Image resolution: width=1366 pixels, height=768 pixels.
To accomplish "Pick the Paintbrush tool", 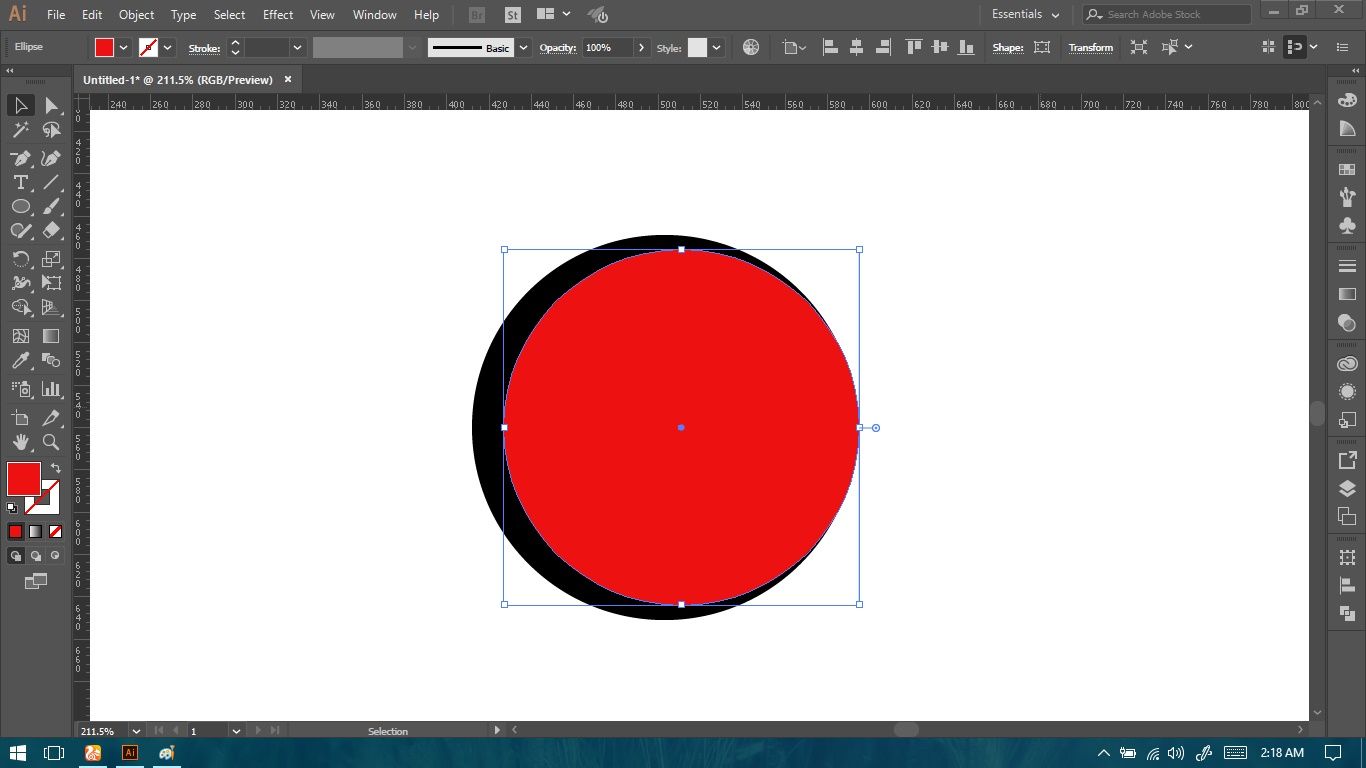I will click(51, 206).
